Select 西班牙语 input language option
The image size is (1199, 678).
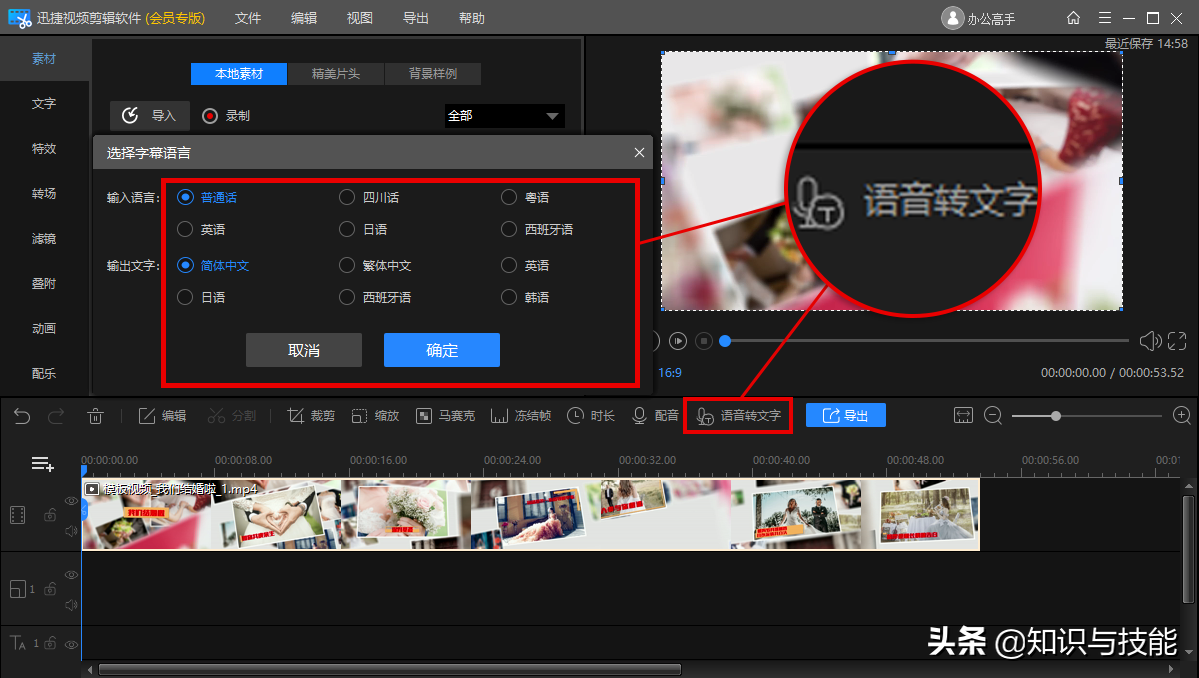[509, 229]
